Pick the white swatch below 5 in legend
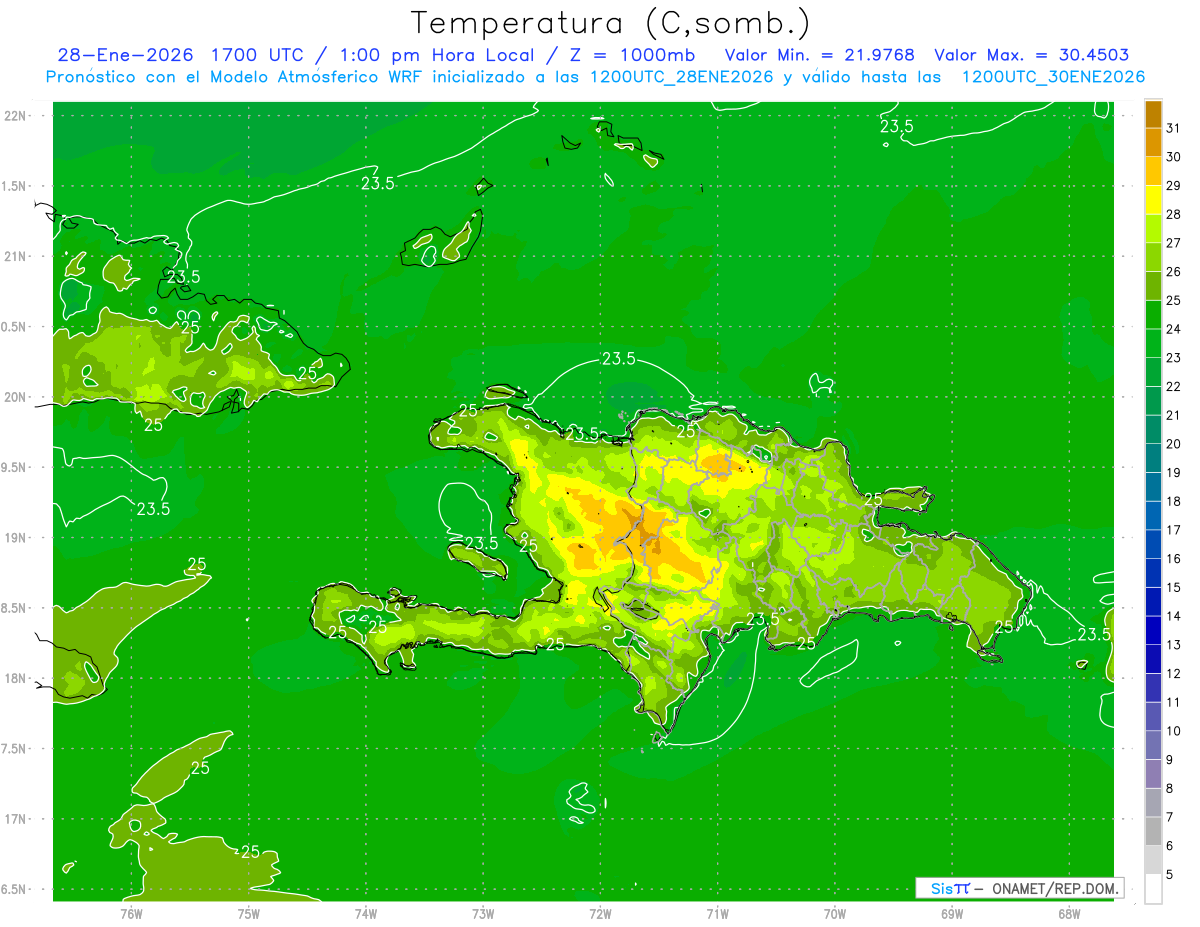 (x=1153, y=889)
